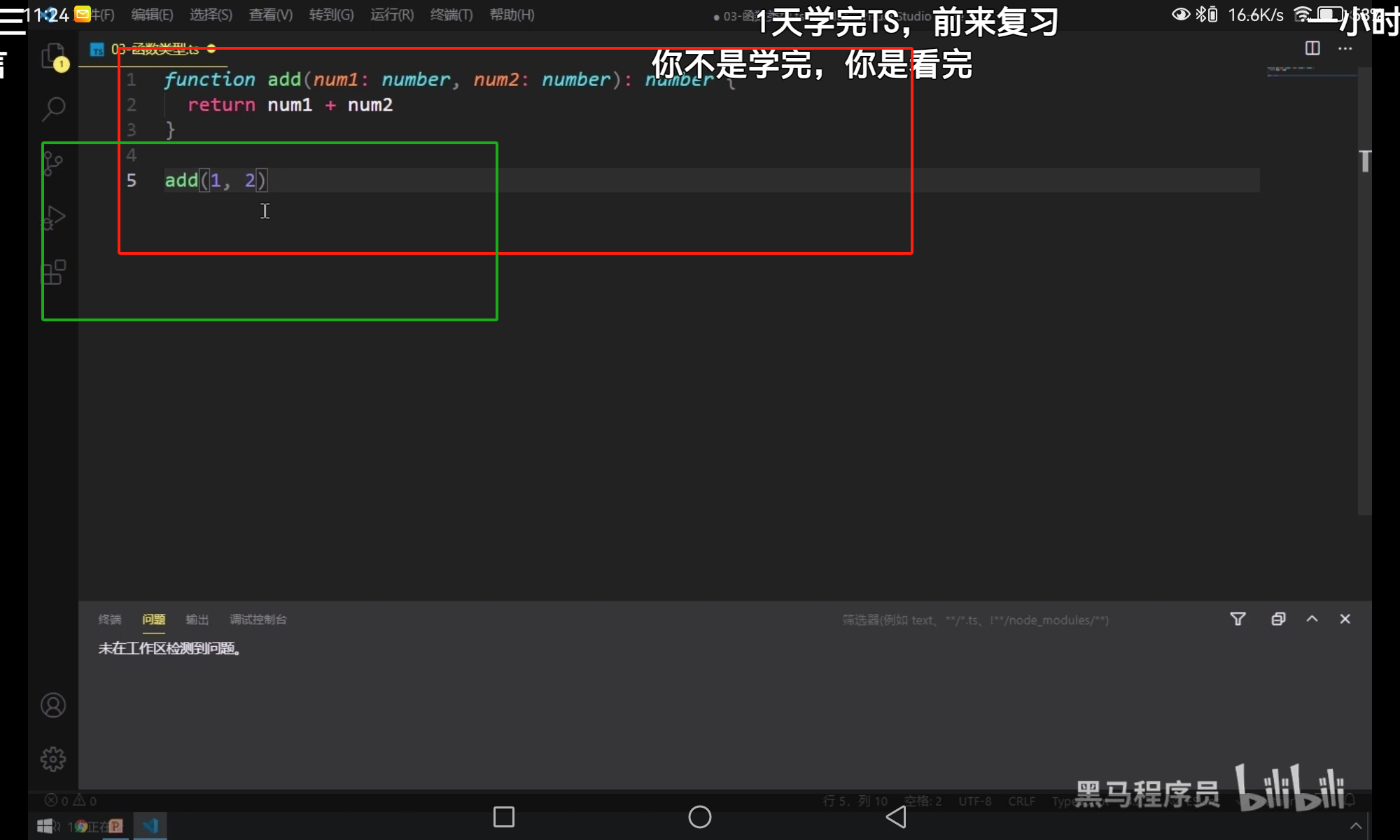Open the Run and Debug view
The height and width of the screenshot is (840, 1400).
[x=53, y=217]
